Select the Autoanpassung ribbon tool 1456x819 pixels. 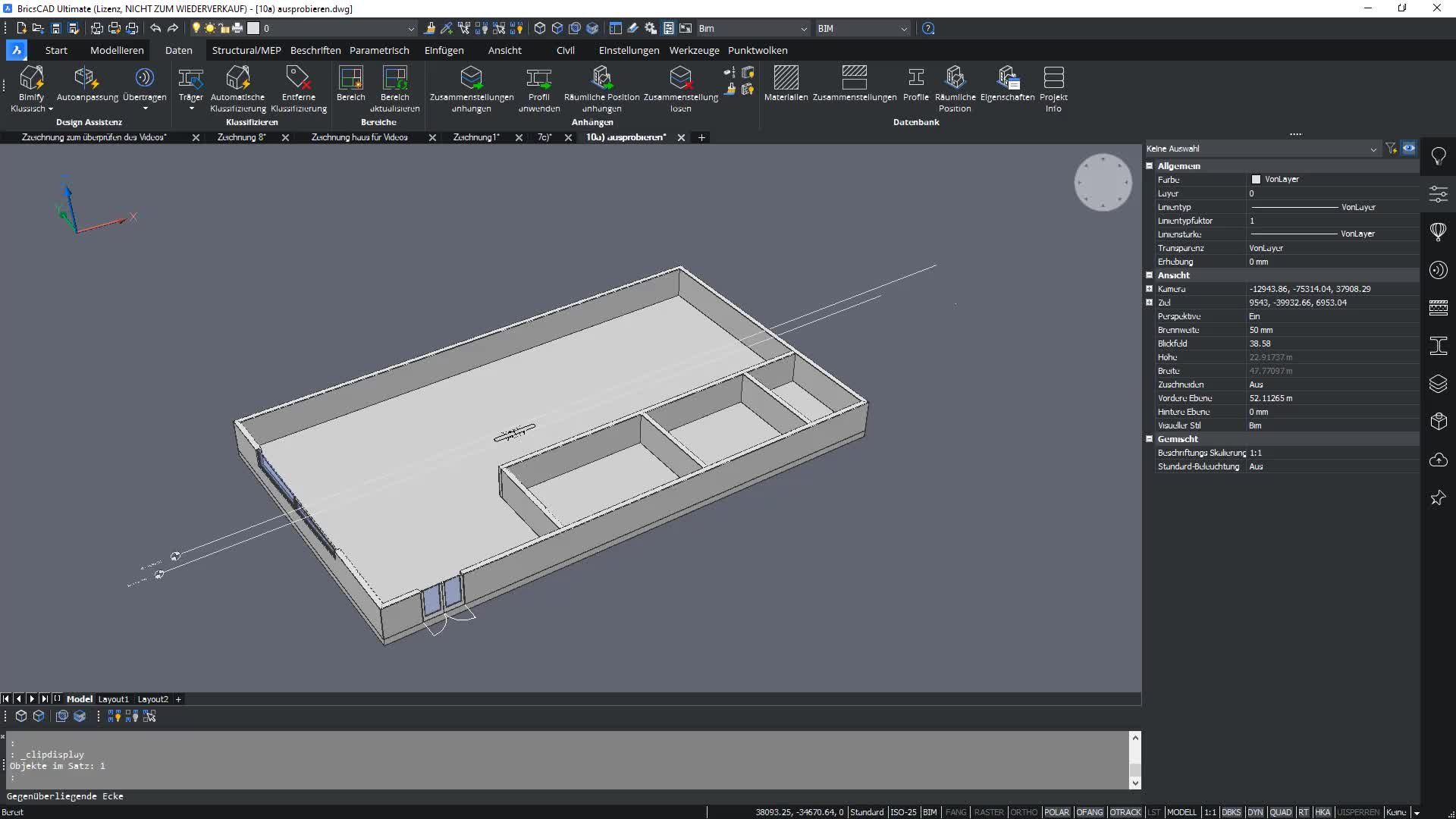(x=86, y=79)
